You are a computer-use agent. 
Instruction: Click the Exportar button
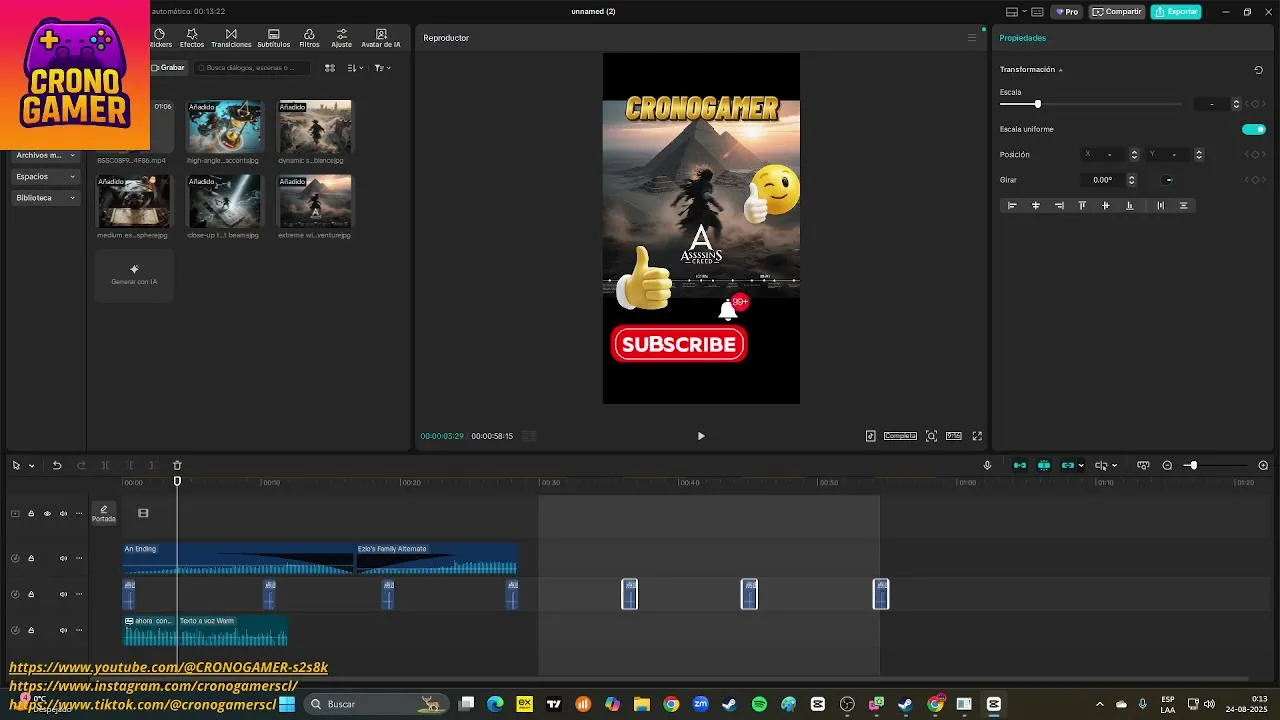click(x=1176, y=12)
